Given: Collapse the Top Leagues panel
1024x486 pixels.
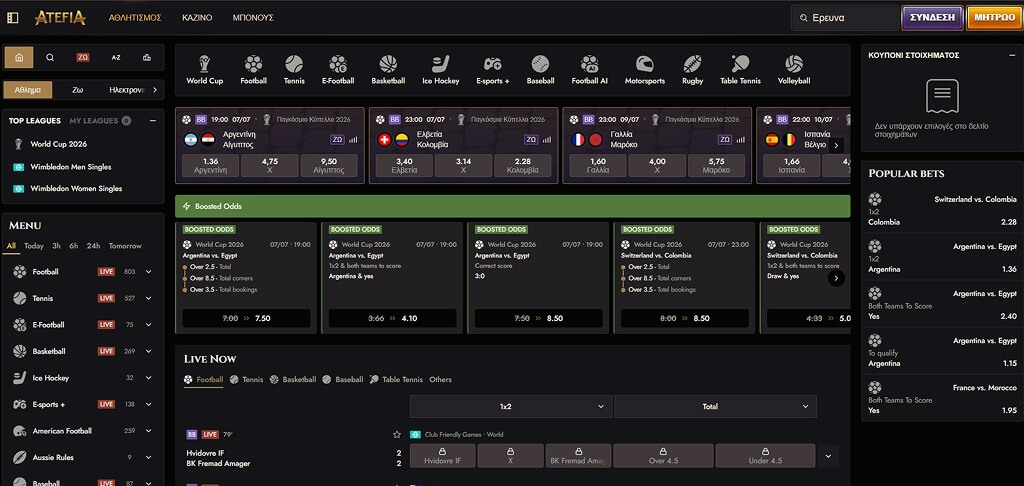Looking at the screenshot, I should click(153, 121).
